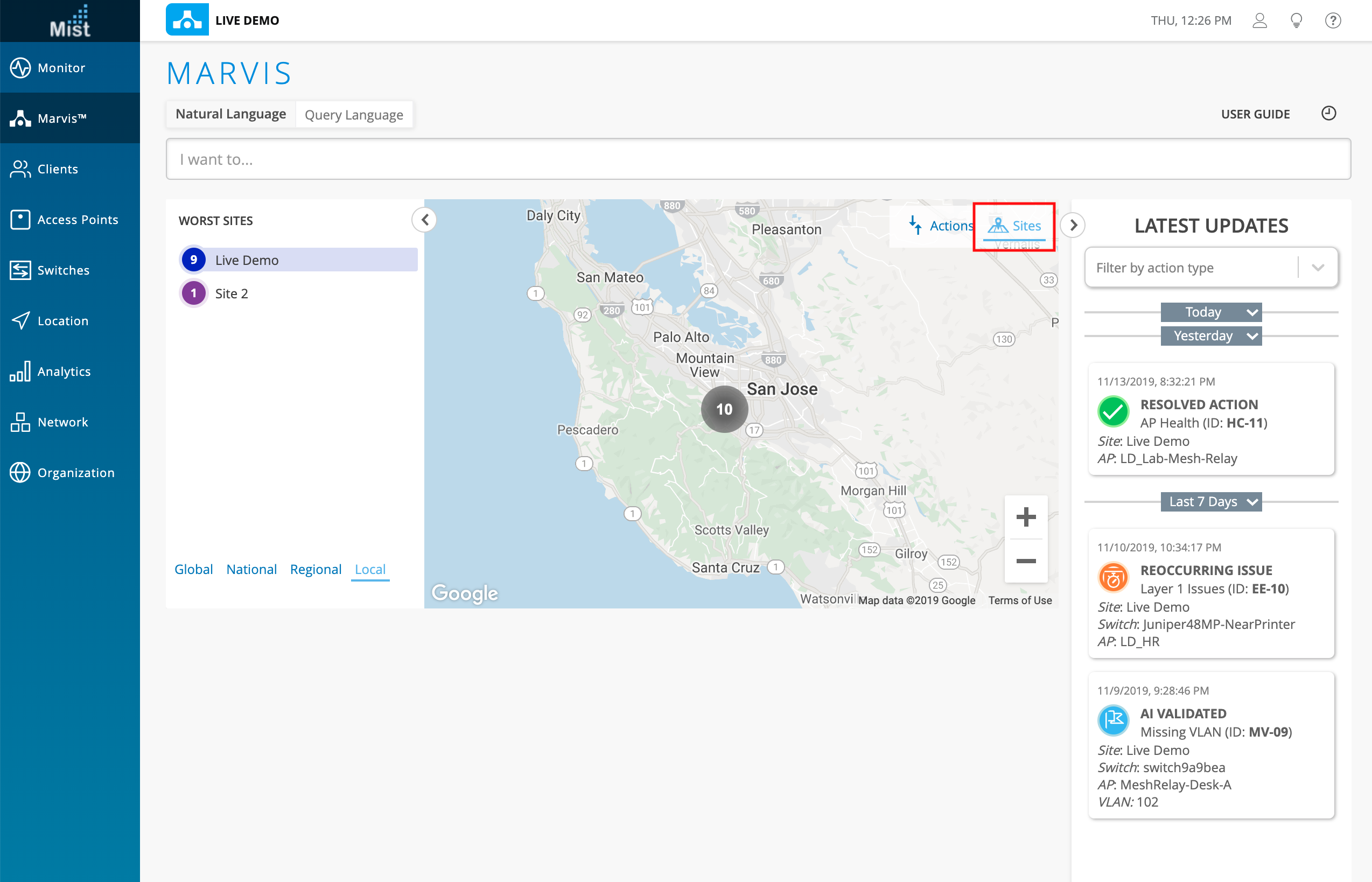The width and height of the screenshot is (1372, 882).
Task: Click the Live Demo organization logo icon
Action: pyautogui.click(x=187, y=19)
